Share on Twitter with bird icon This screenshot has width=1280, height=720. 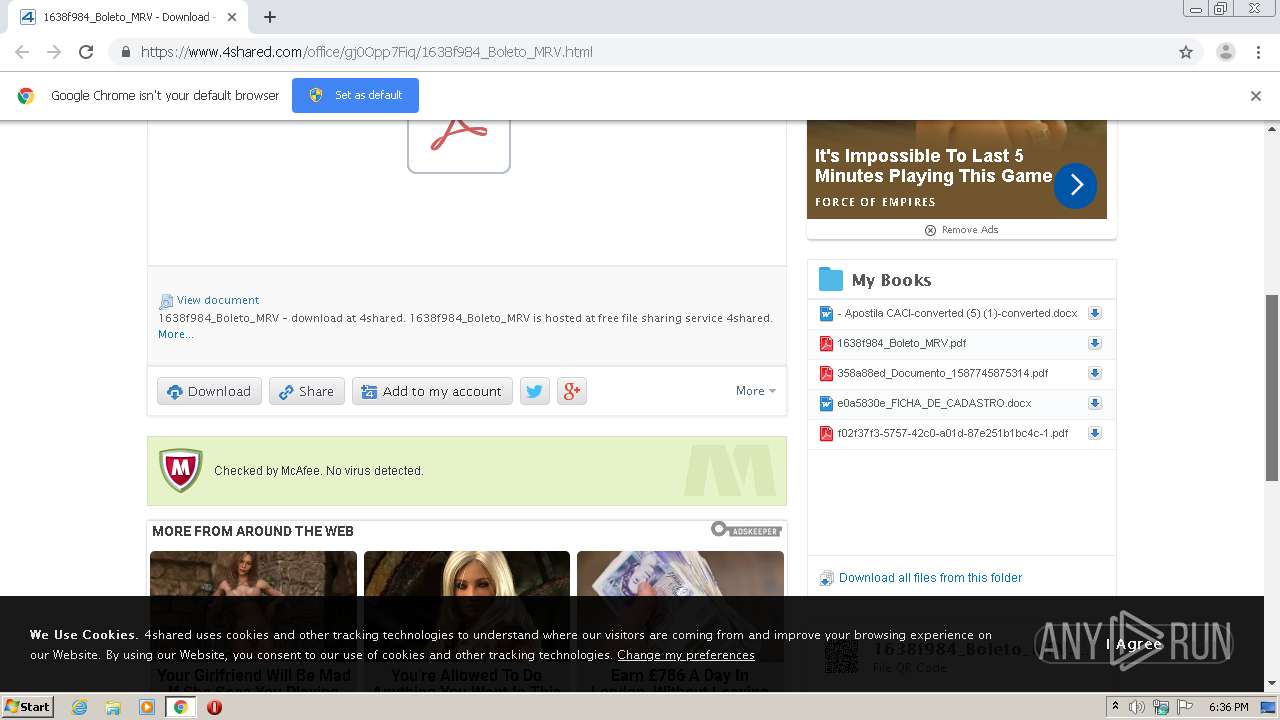[x=535, y=391]
